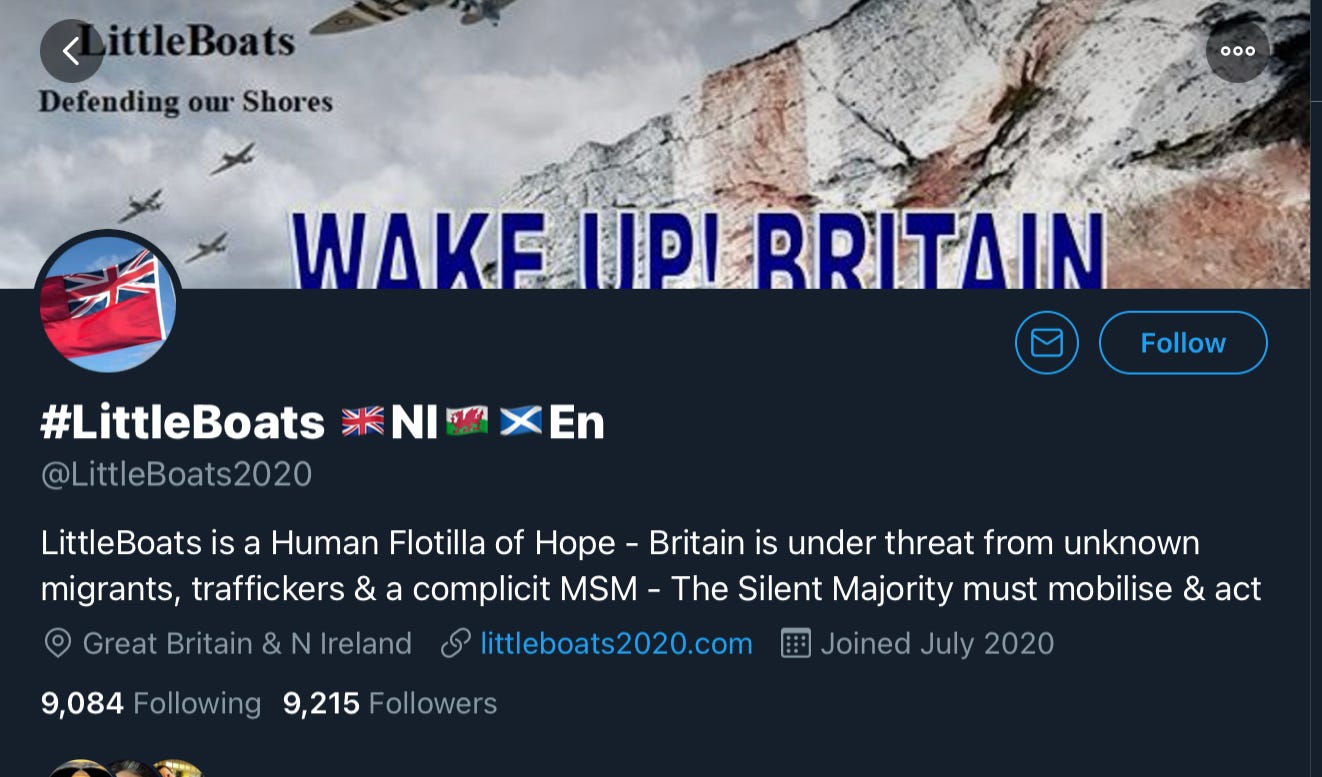Click the location pin icon
The image size is (1322, 777).
coord(58,643)
